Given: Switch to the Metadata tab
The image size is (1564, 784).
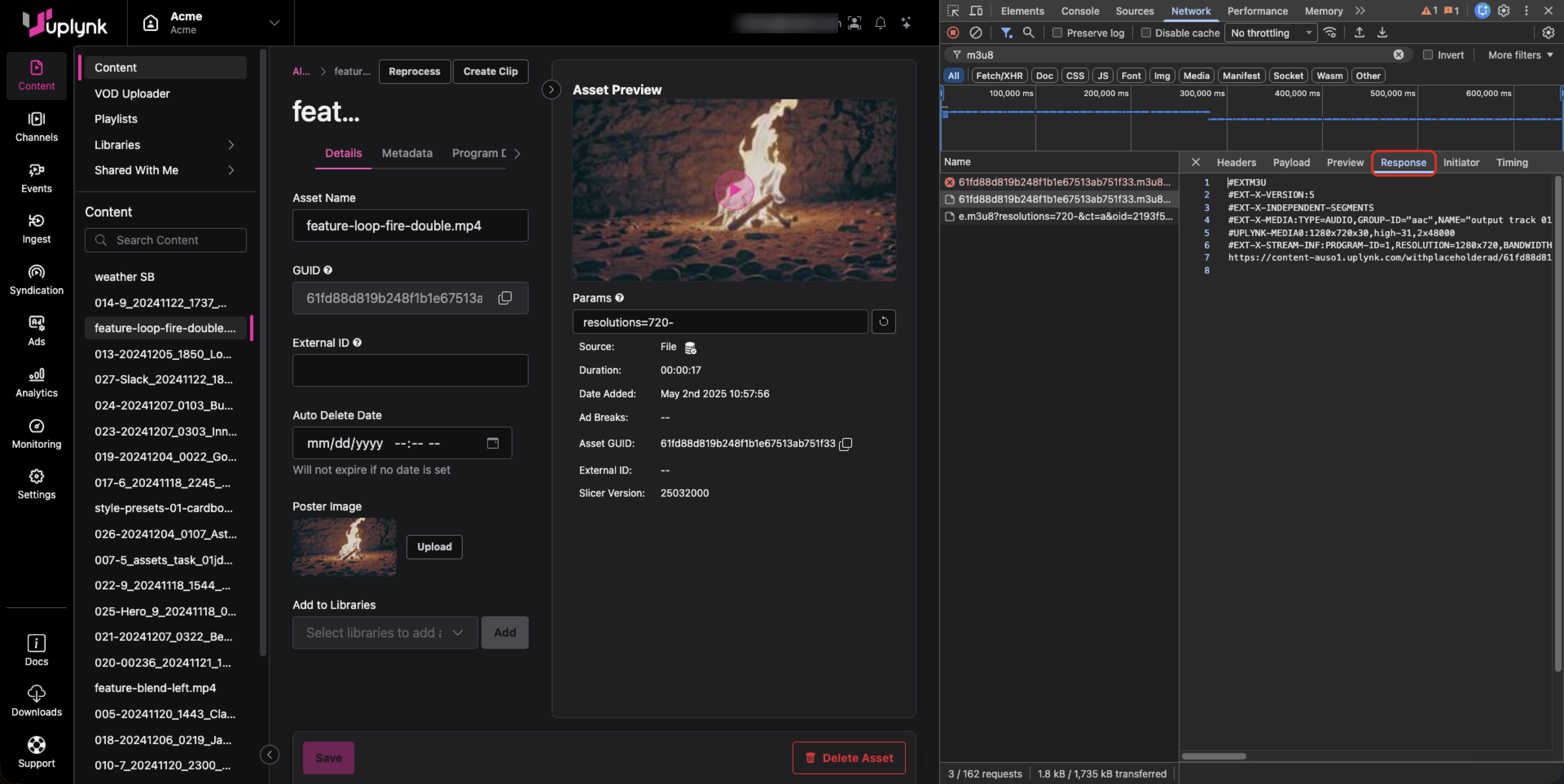Looking at the screenshot, I should [x=407, y=153].
